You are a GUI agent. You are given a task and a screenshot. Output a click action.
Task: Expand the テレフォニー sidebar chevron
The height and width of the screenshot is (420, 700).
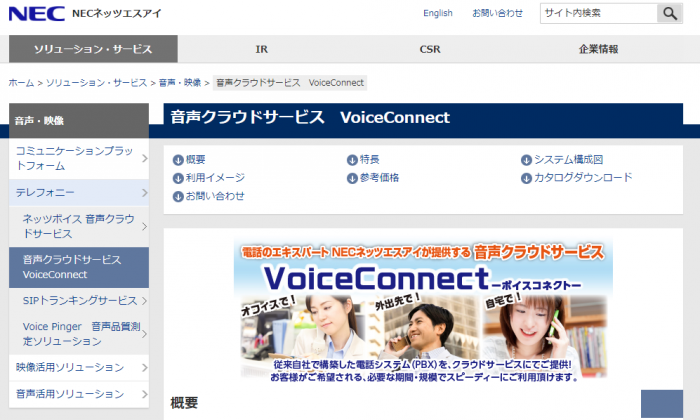144,191
